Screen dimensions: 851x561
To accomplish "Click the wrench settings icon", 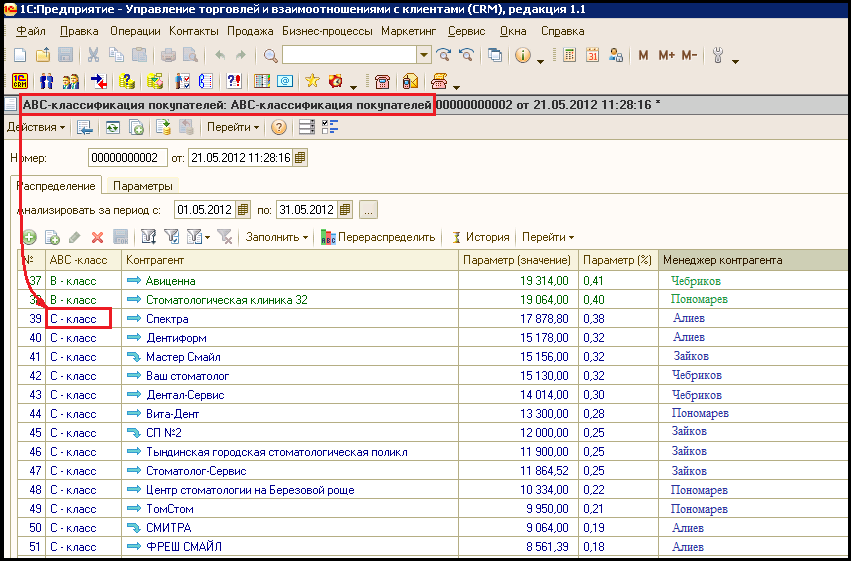I will (x=717, y=55).
